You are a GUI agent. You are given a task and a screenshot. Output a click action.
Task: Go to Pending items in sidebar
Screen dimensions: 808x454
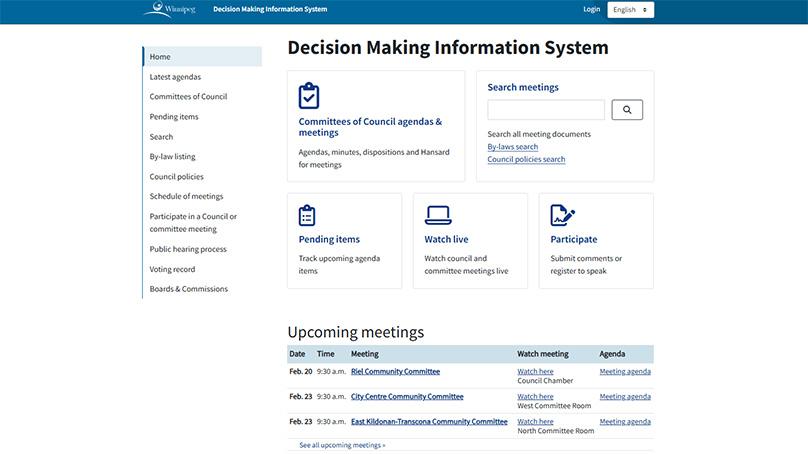tap(174, 116)
